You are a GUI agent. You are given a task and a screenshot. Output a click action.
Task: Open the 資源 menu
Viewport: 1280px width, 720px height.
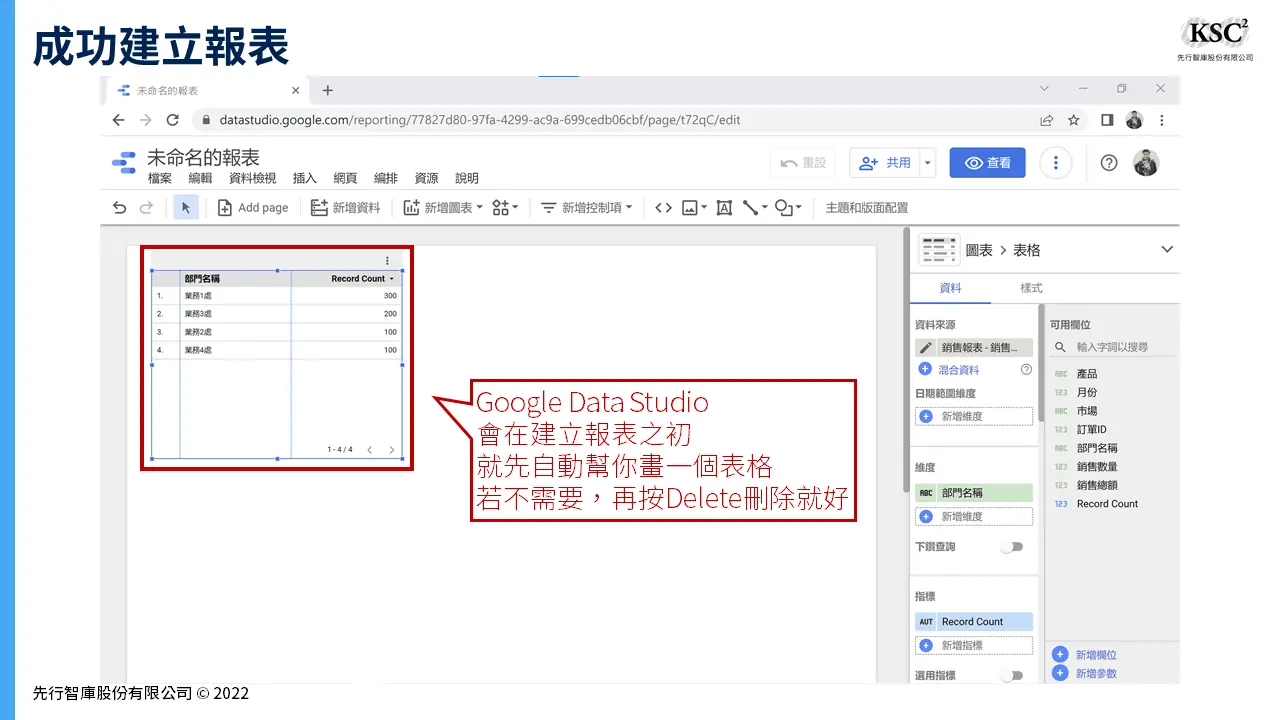pos(427,178)
